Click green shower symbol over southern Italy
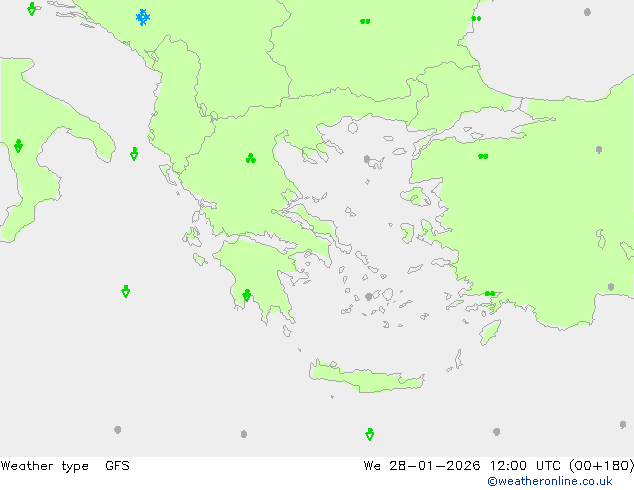The image size is (634, 490). [18, 146]
